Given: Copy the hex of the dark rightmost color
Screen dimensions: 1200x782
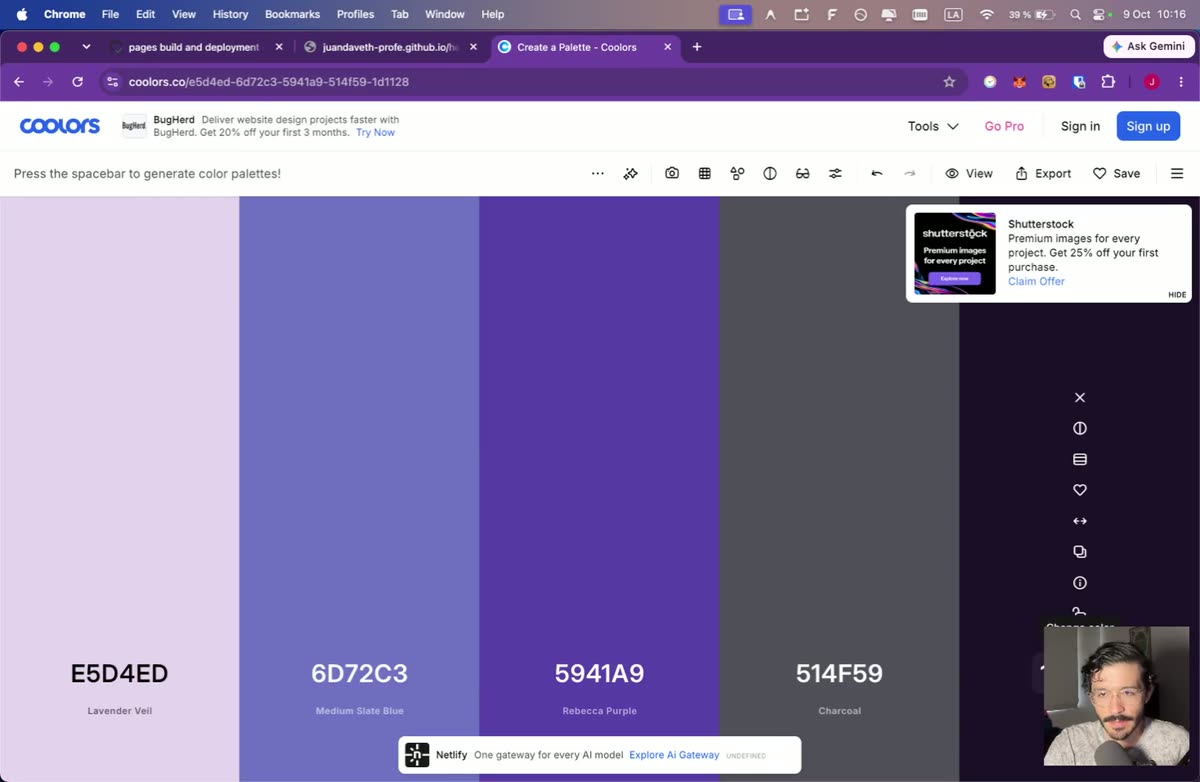Looking at the screenshot, I should click(1080, 552).
